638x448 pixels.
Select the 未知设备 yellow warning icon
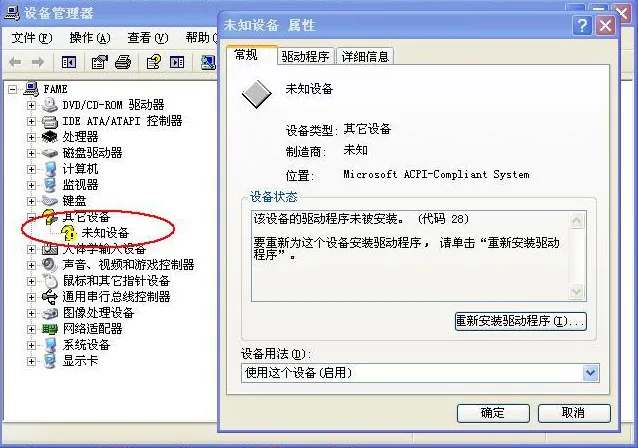(69, 233)
